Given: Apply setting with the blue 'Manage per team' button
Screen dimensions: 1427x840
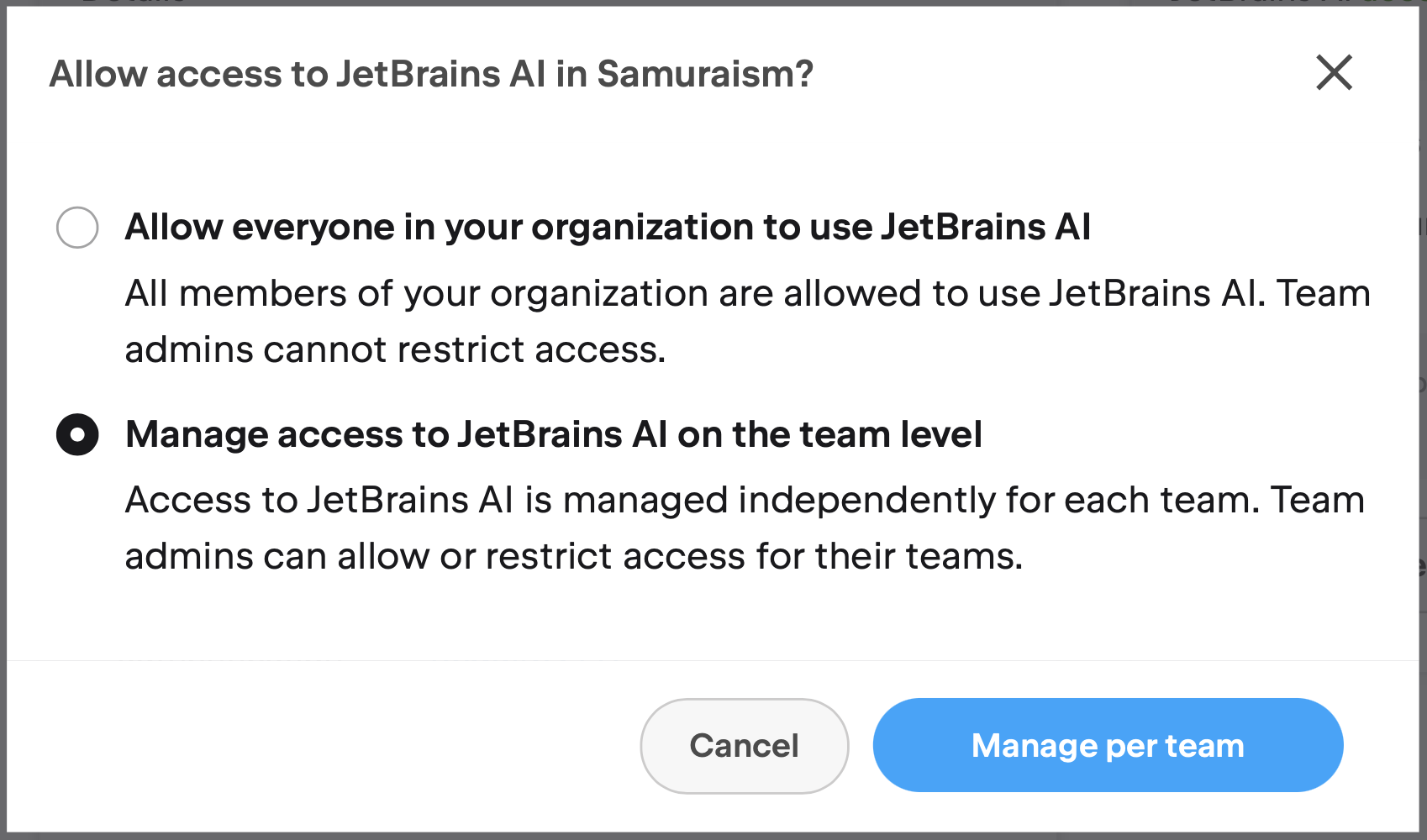Looking at the screenshot, I should (x=1108, y=745).
